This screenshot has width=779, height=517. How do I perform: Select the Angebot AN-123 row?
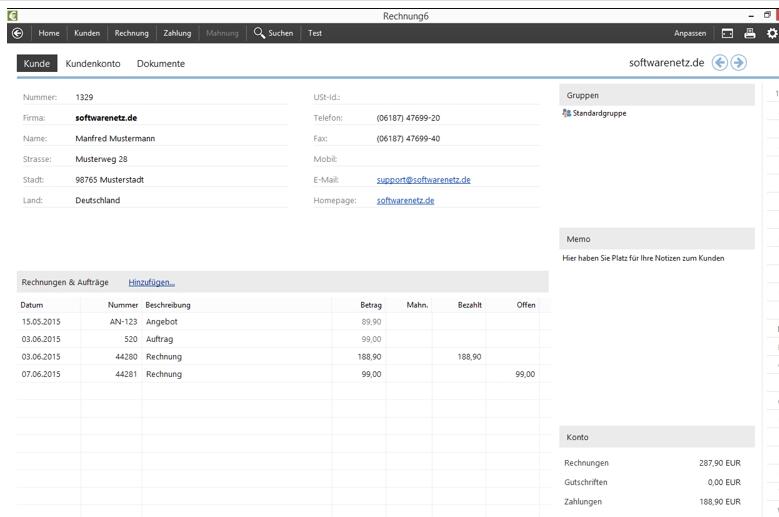pyautogui.click(x=283, y=322)
